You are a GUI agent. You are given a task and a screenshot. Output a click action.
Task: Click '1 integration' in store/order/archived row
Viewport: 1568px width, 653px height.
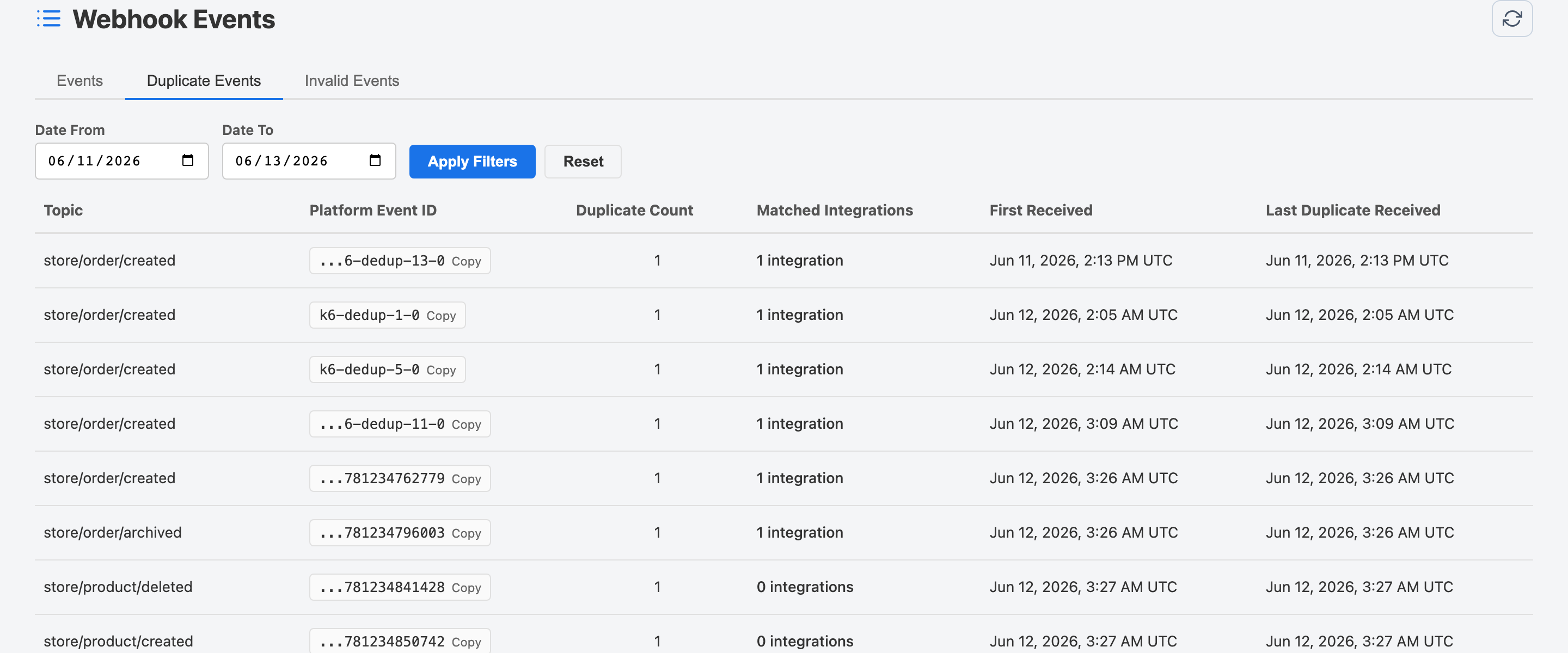click(800, 533)
